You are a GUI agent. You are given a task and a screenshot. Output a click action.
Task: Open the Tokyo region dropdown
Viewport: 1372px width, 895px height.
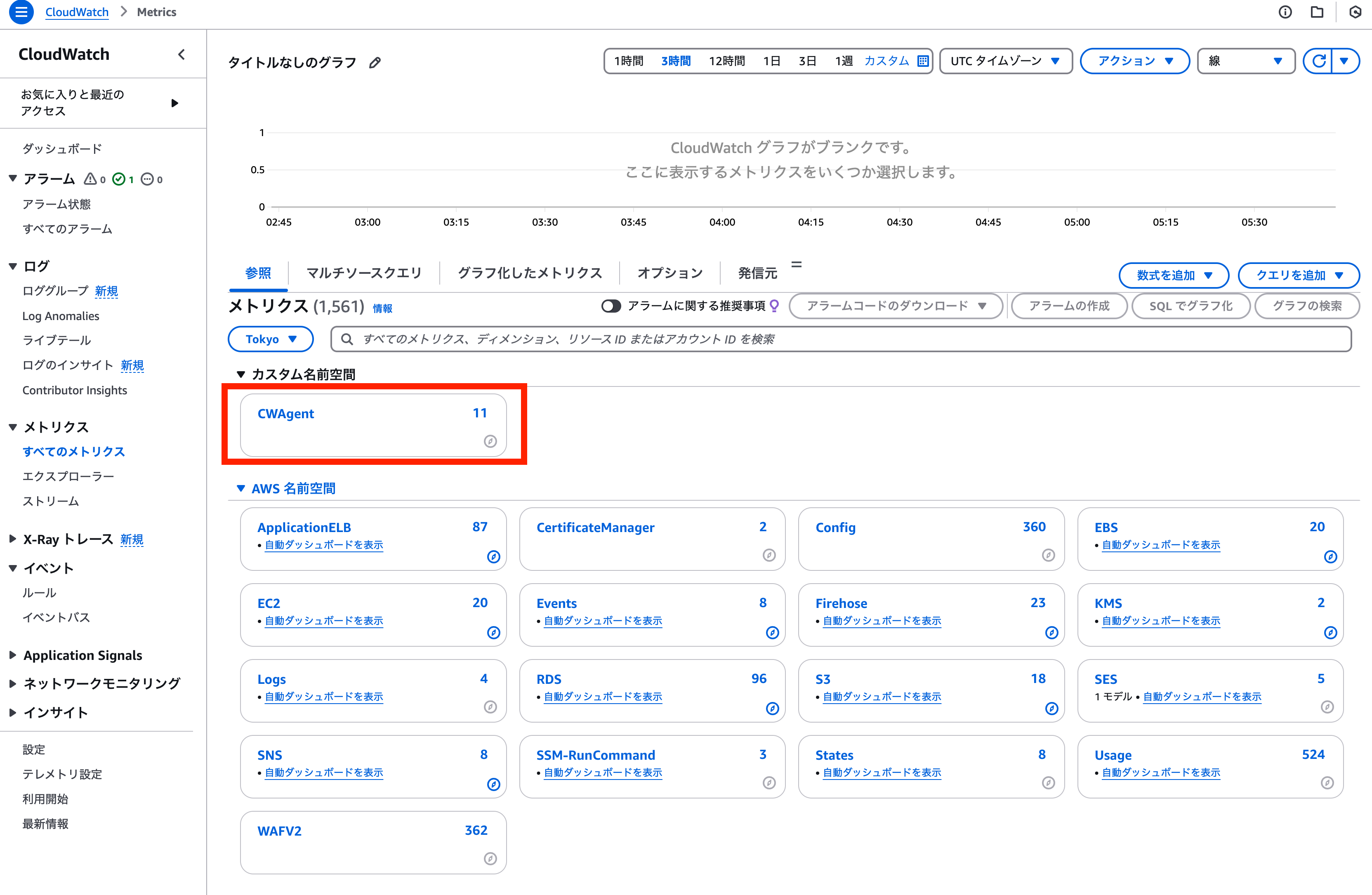click(x=270, y=339)
